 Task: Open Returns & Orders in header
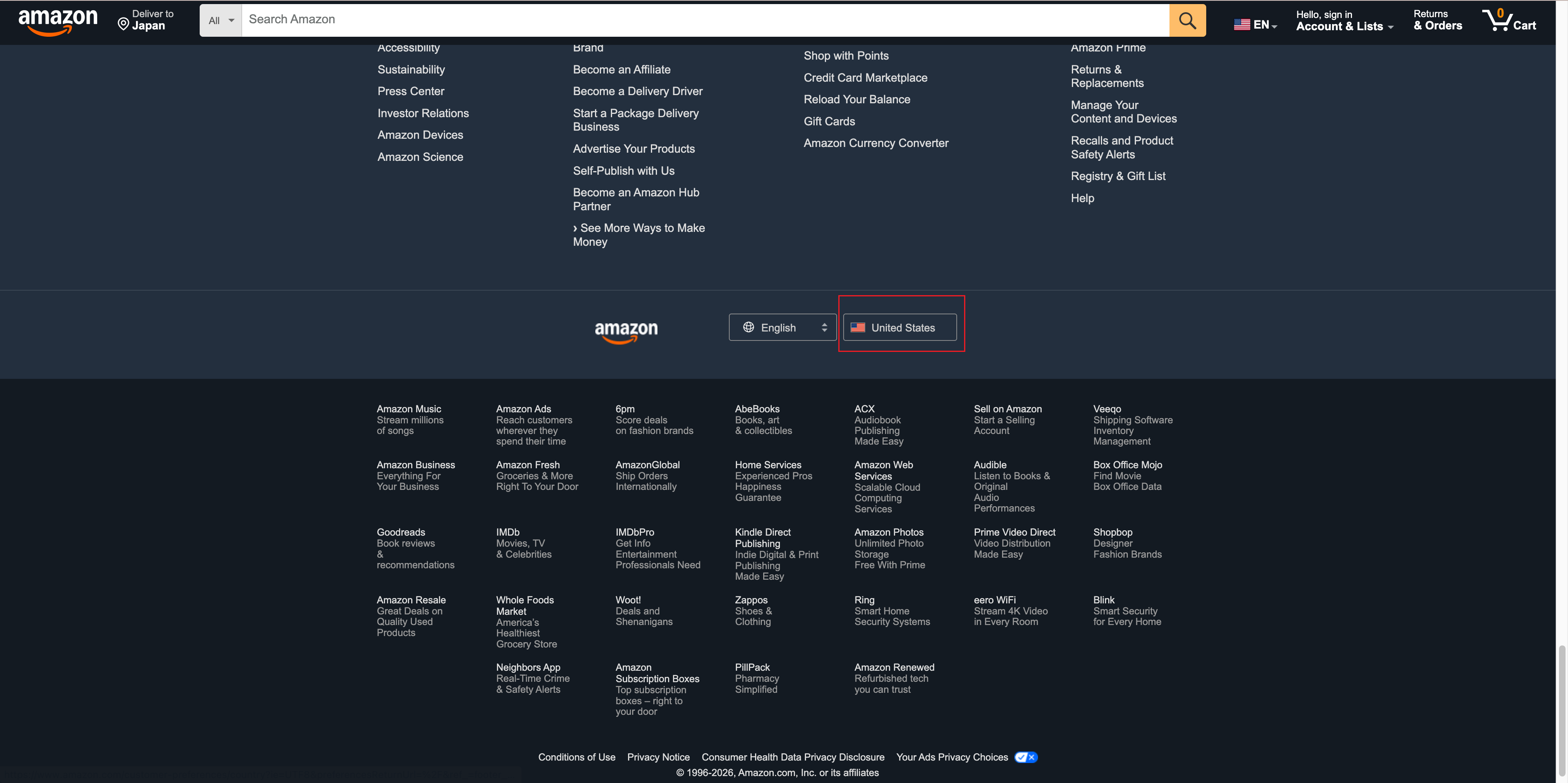click(x=1437, y=20)
